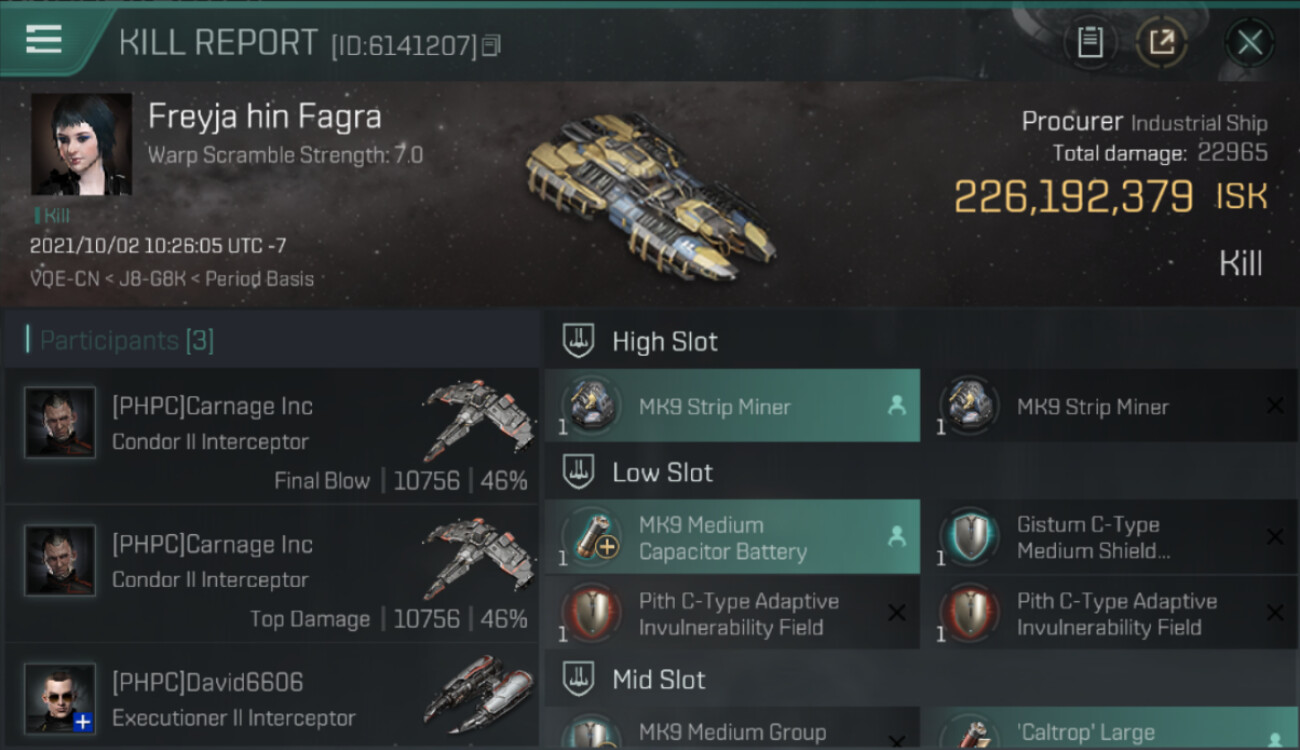Copy the kill report ID icon
Screen dimensions: 1300x750
491,45
